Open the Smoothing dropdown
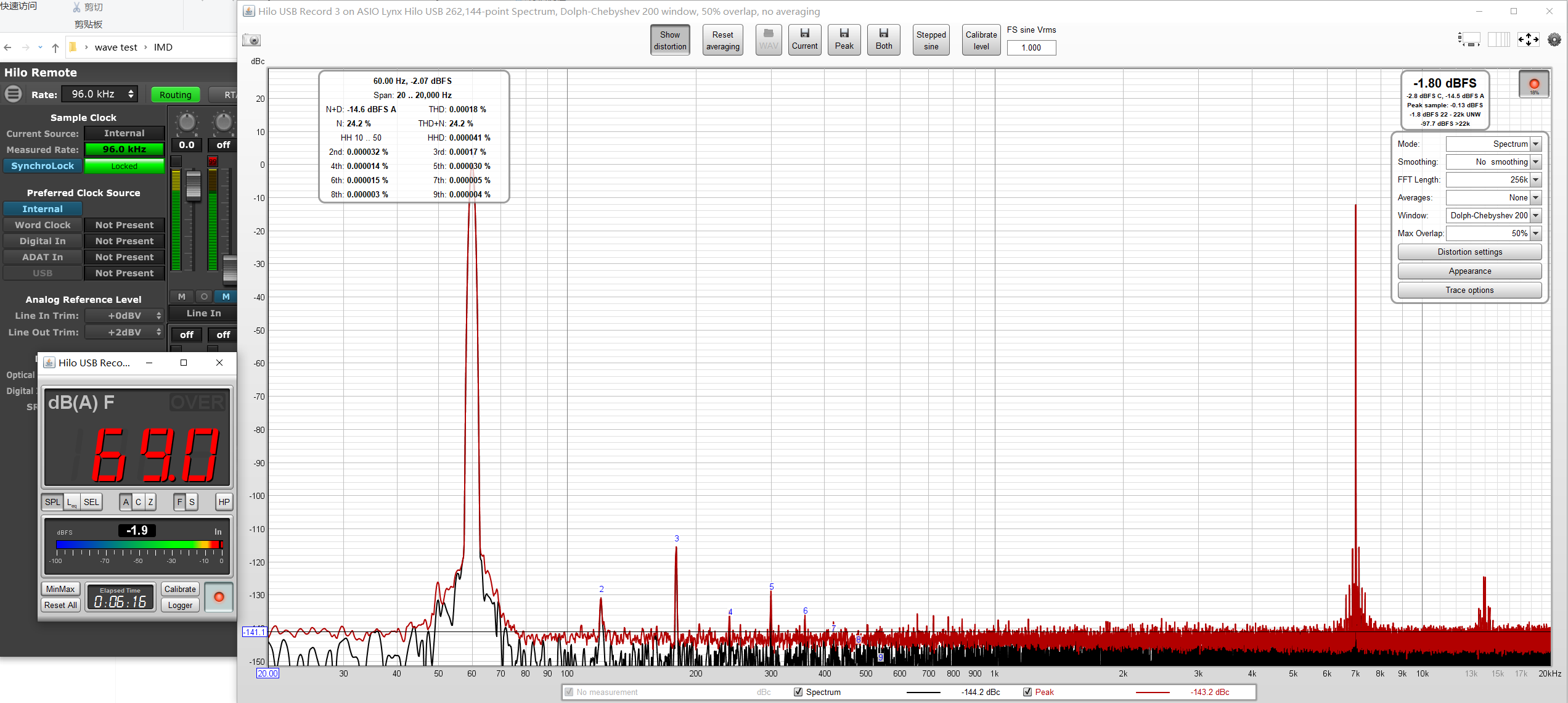Screen dimensions: 1568x703 tap(1493, 162)
